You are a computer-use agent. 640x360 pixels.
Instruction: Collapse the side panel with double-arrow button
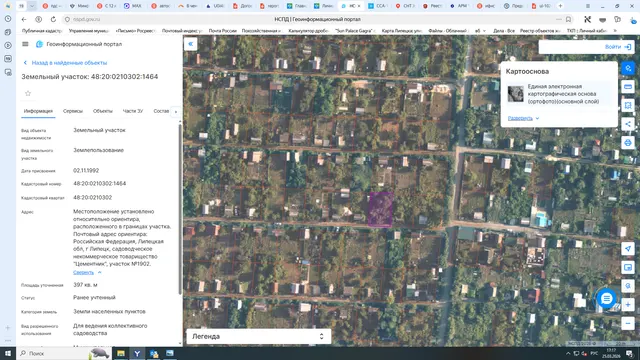point(191,44)
